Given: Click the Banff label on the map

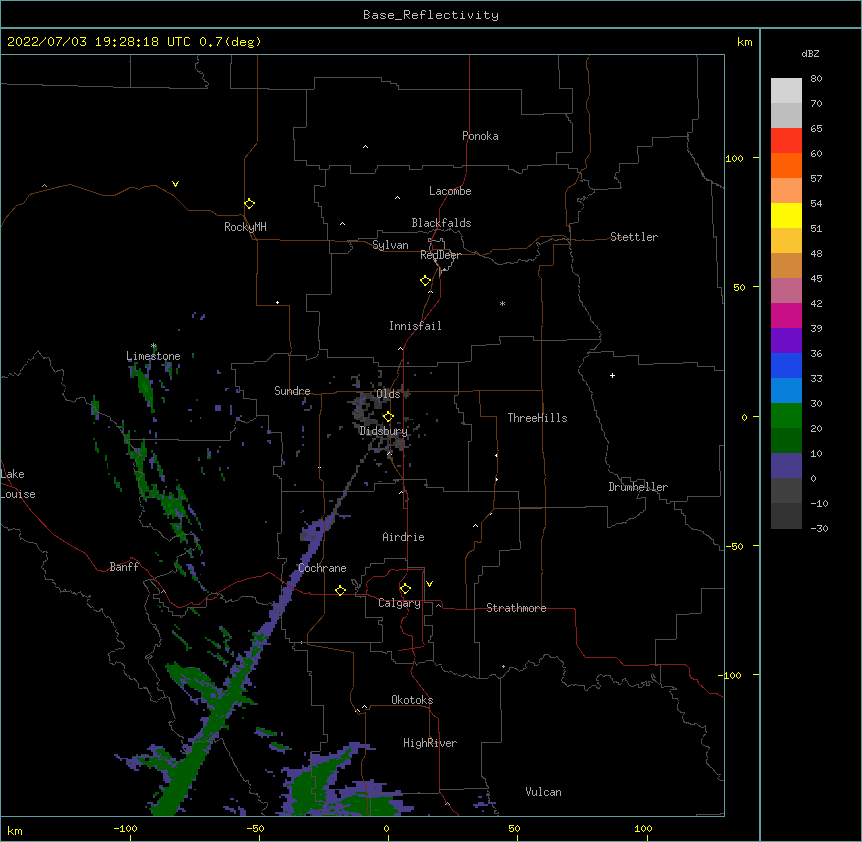Looking at the screenshot, I should (x=124, y=567).
